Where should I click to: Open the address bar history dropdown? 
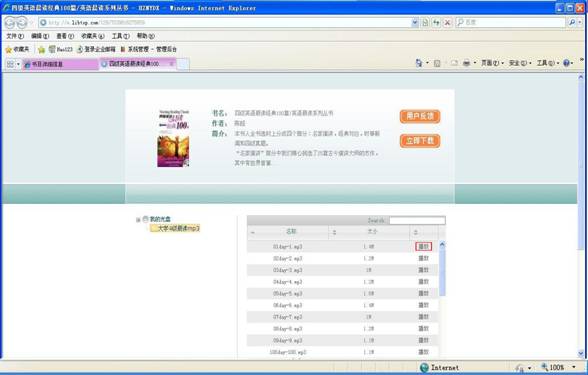click(x=414, y=23)
